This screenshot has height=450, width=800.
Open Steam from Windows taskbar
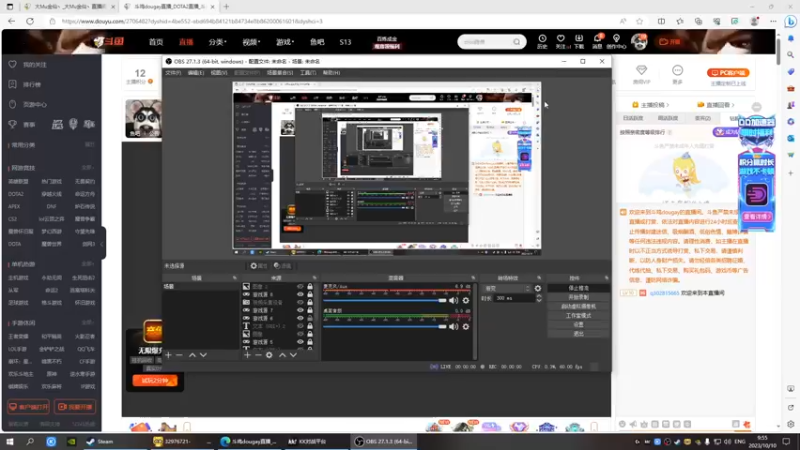[100, 442]
